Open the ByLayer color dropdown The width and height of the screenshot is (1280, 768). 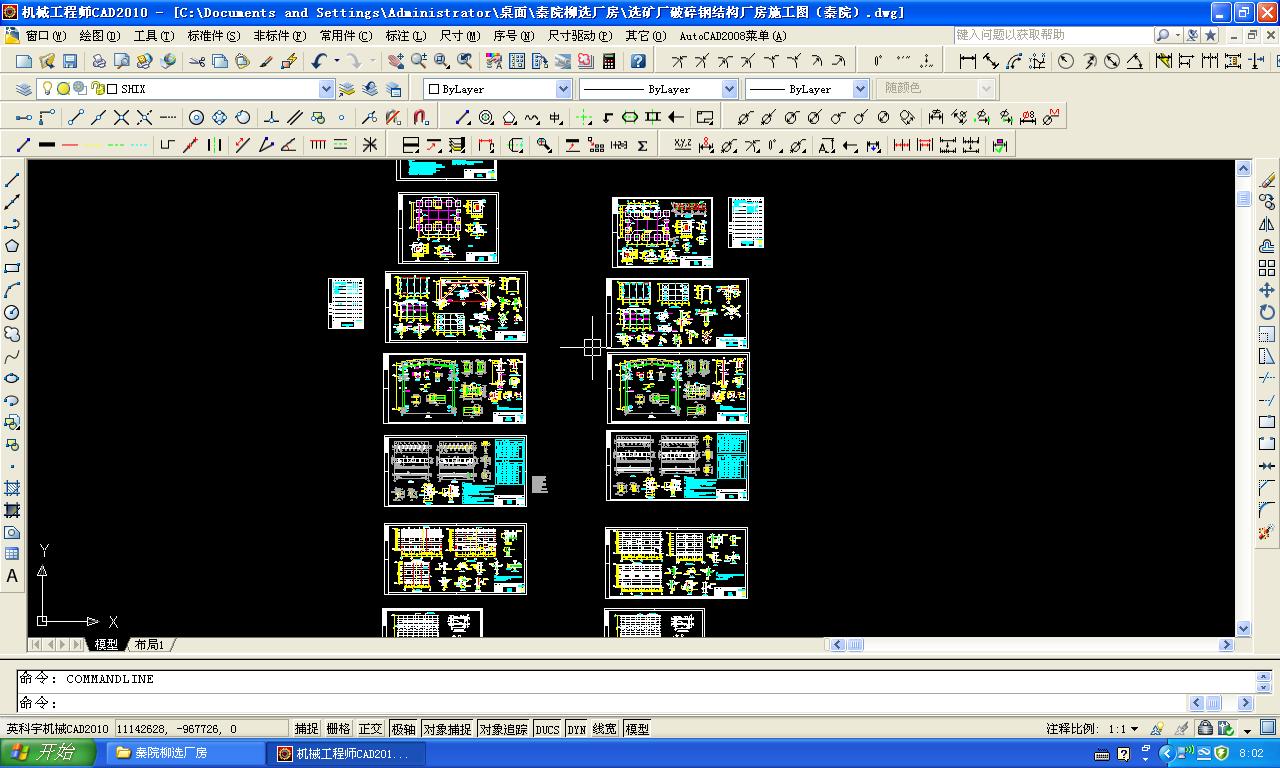coord(563,89)
